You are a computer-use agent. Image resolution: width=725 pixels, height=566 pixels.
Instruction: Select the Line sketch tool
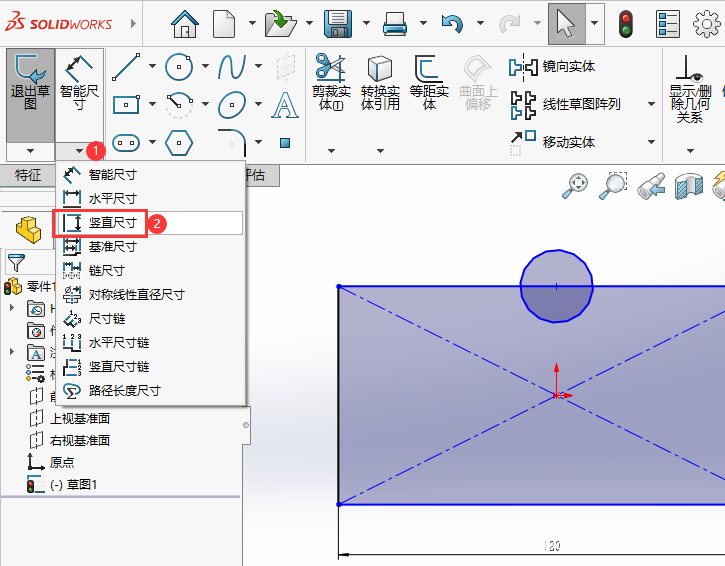[x=126, y=67]
